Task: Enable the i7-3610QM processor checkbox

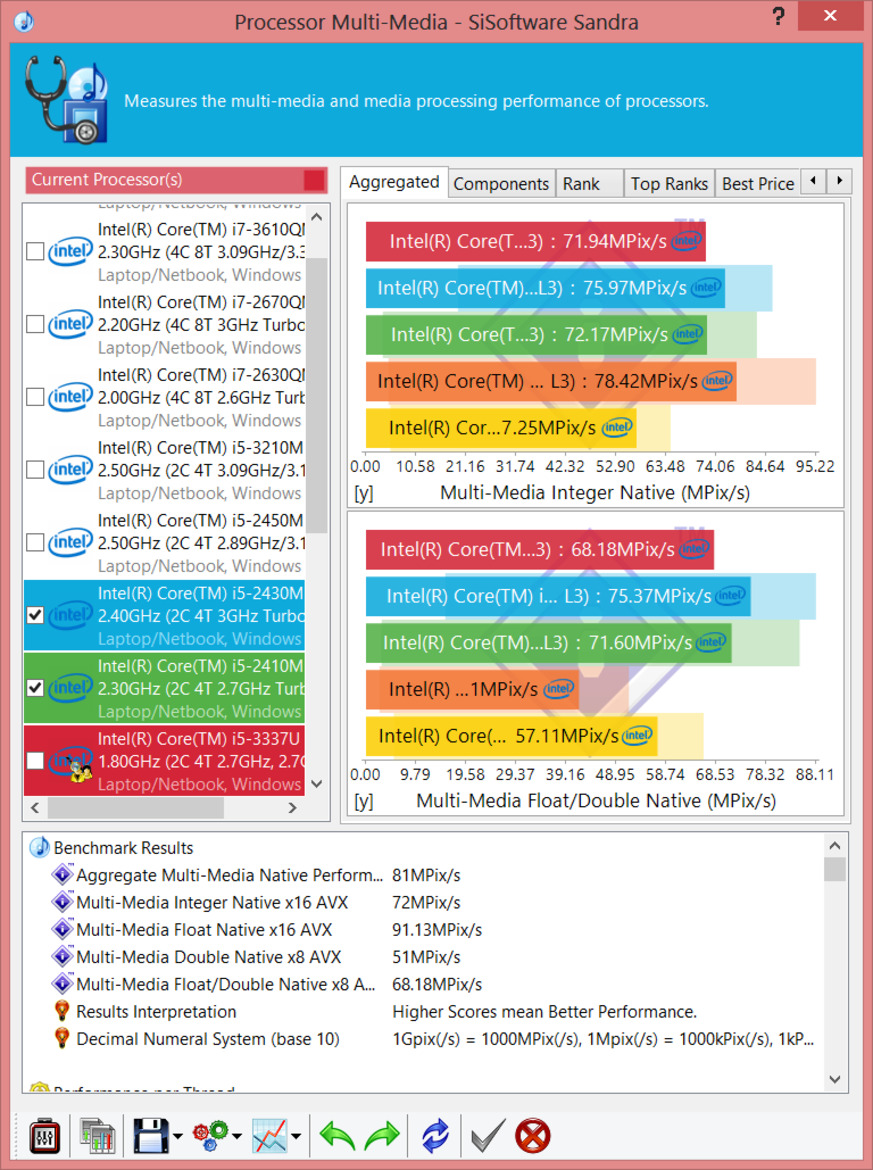Action: 35,251
